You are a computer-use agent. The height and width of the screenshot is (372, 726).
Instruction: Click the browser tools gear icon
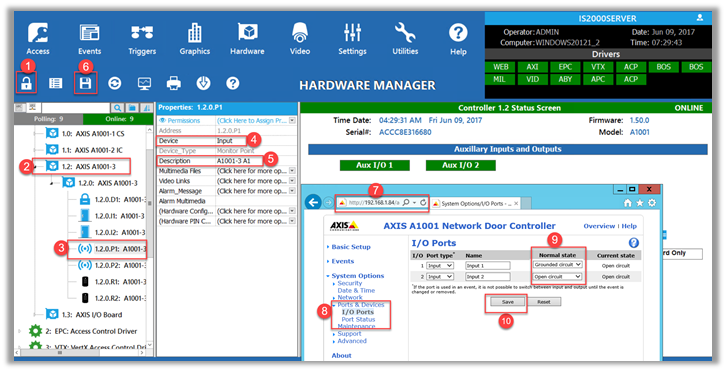651,202
